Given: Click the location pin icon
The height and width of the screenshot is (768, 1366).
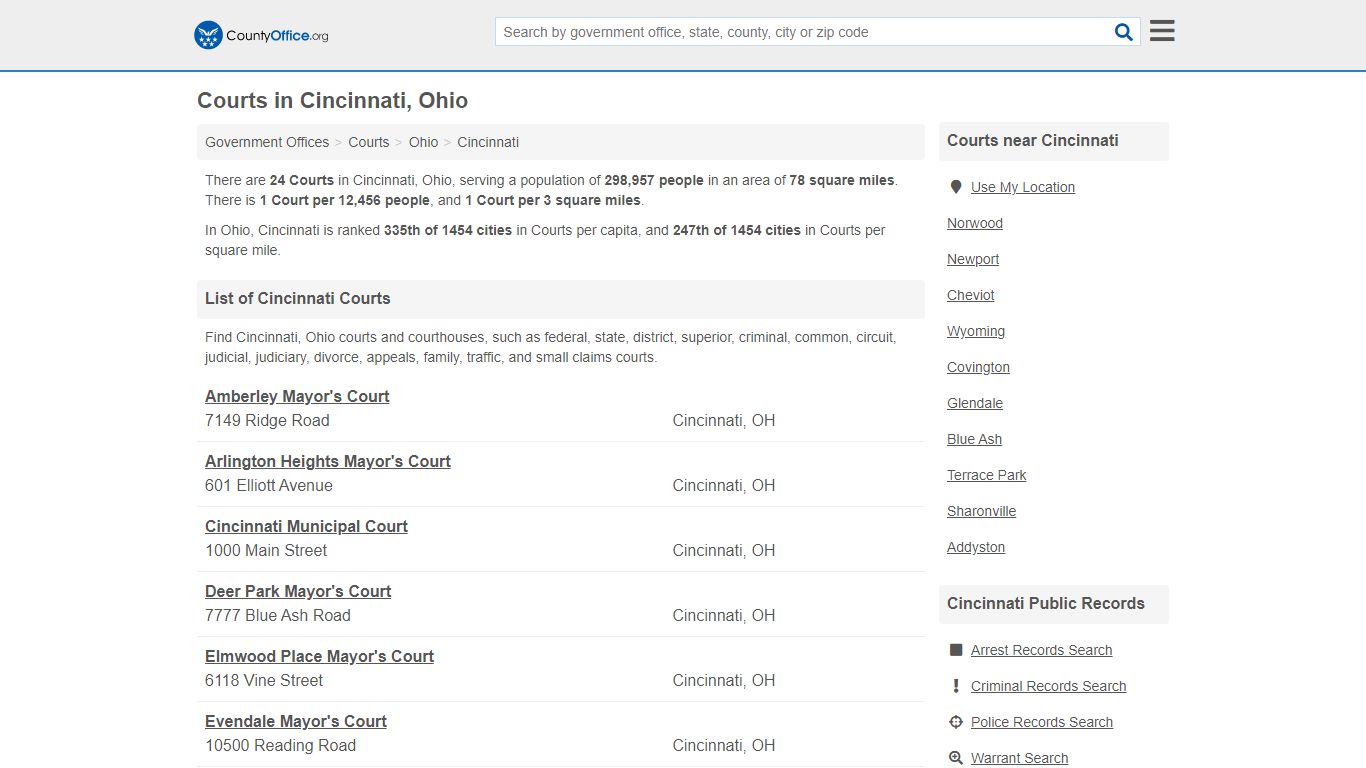Looking at the screenshot, I should 955,187.
